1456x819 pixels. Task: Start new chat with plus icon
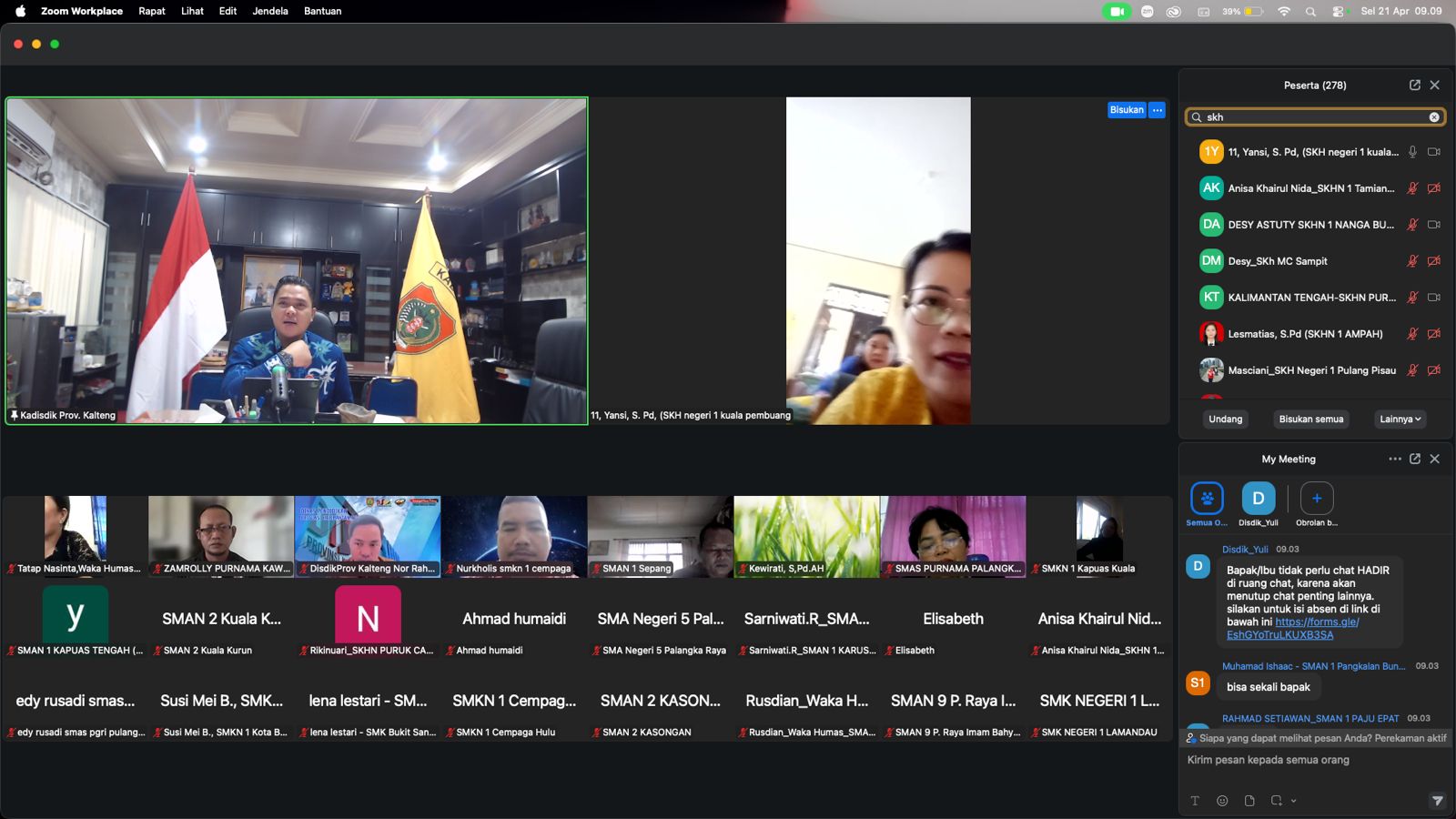[1316, 499]
